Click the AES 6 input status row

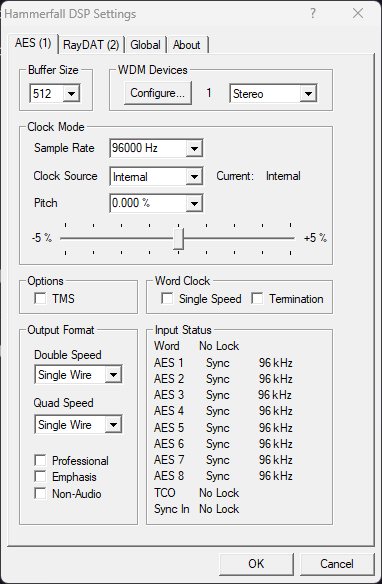coord(223,444)
